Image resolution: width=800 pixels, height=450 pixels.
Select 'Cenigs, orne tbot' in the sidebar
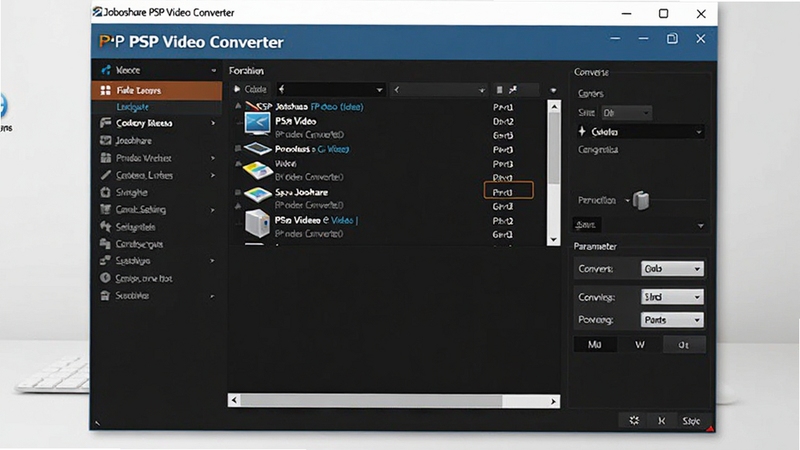click(144, 279)
